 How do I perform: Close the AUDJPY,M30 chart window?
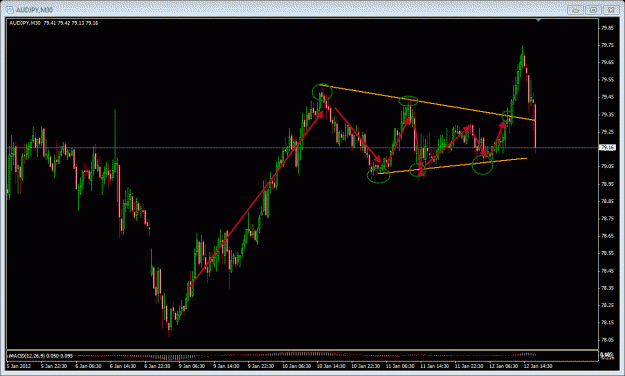(611, 10)
